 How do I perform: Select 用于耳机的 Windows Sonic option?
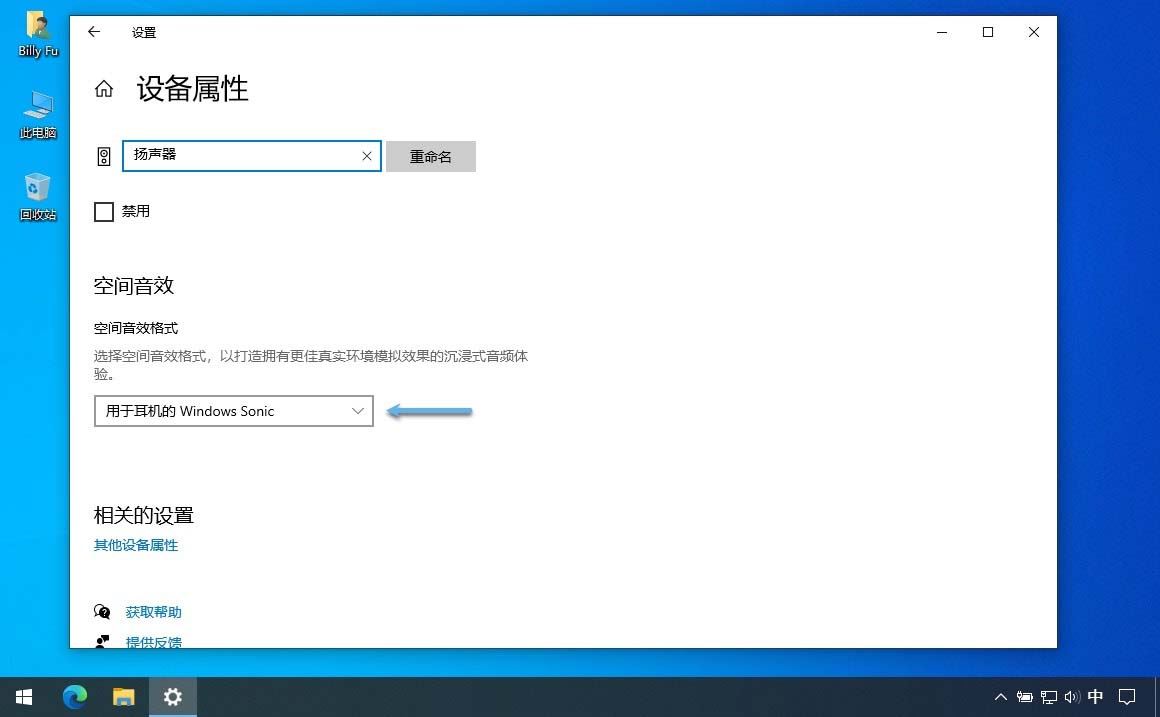[200, 411]
